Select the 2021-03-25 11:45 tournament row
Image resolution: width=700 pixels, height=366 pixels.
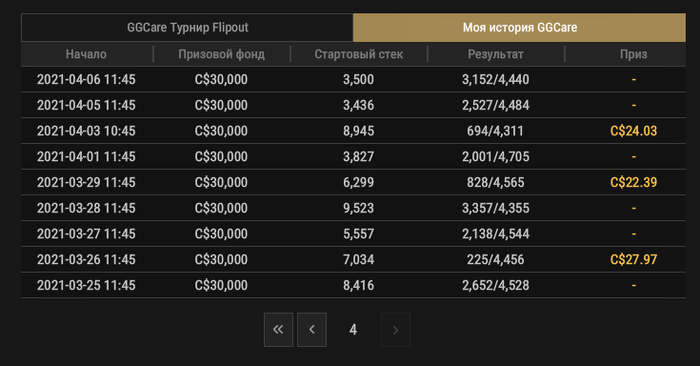[353, 285]
